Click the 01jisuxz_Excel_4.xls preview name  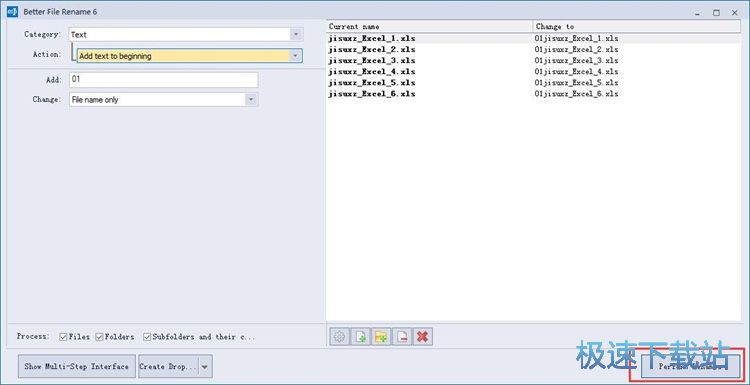pyautogui.click(x=576, y=72)
